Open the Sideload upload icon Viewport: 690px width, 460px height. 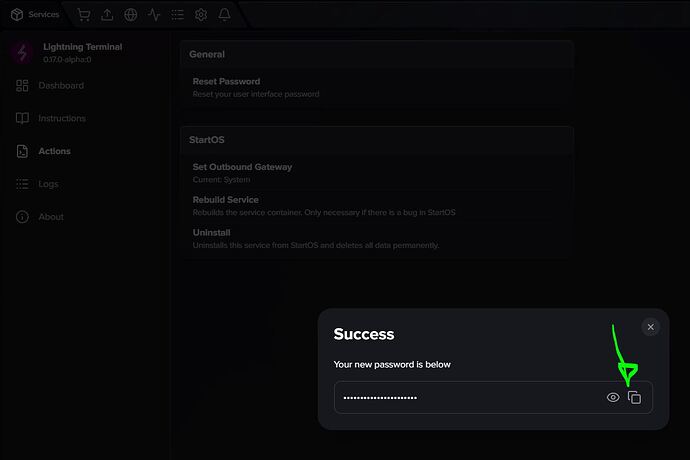point(107,15)
